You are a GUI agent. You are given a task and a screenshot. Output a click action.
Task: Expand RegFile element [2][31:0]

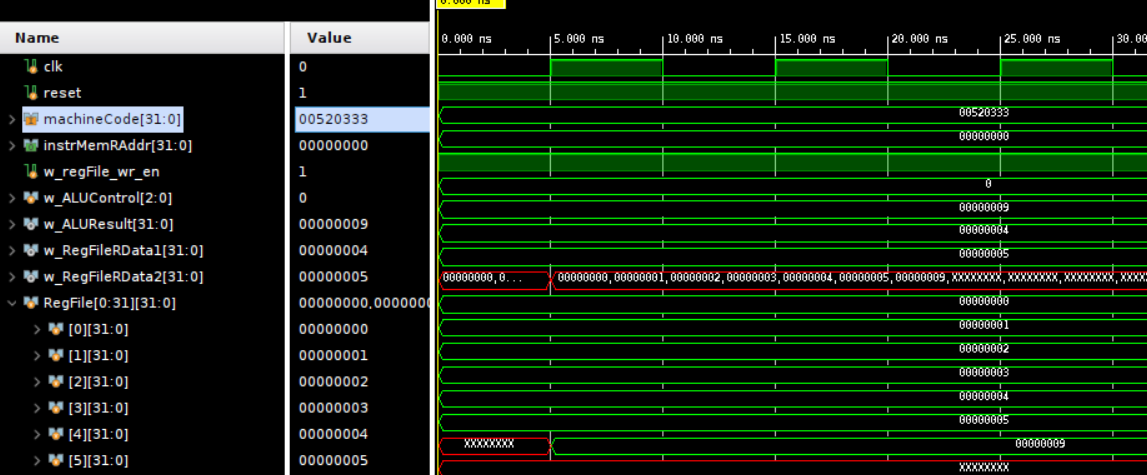pos(37,382)
